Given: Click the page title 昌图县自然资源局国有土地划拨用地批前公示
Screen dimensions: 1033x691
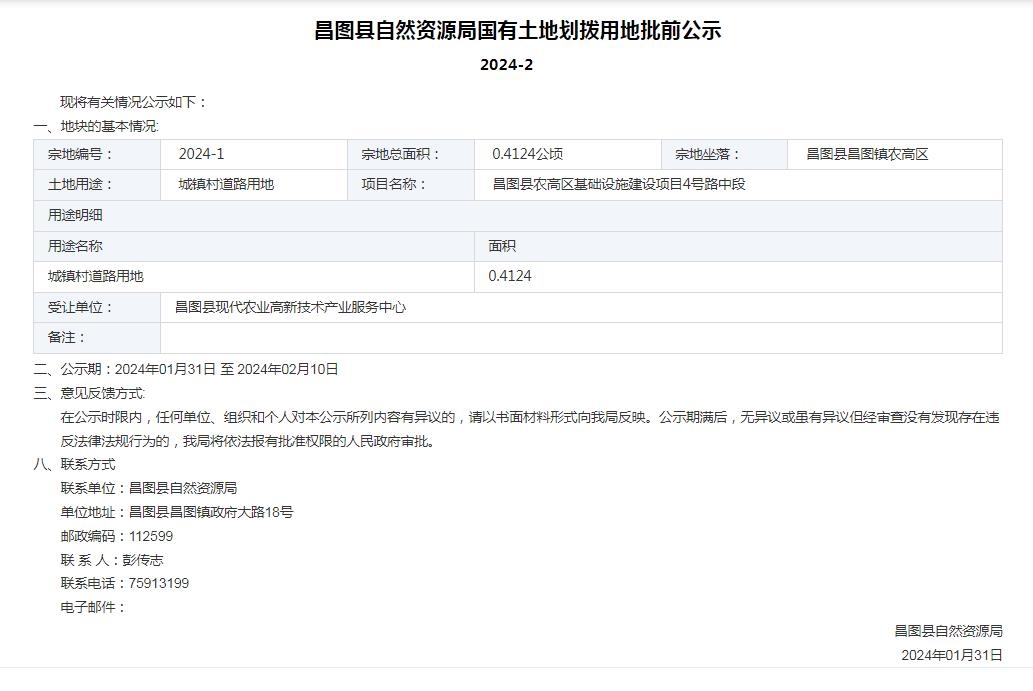Looking at the screenshot, I should pos(518,30).
